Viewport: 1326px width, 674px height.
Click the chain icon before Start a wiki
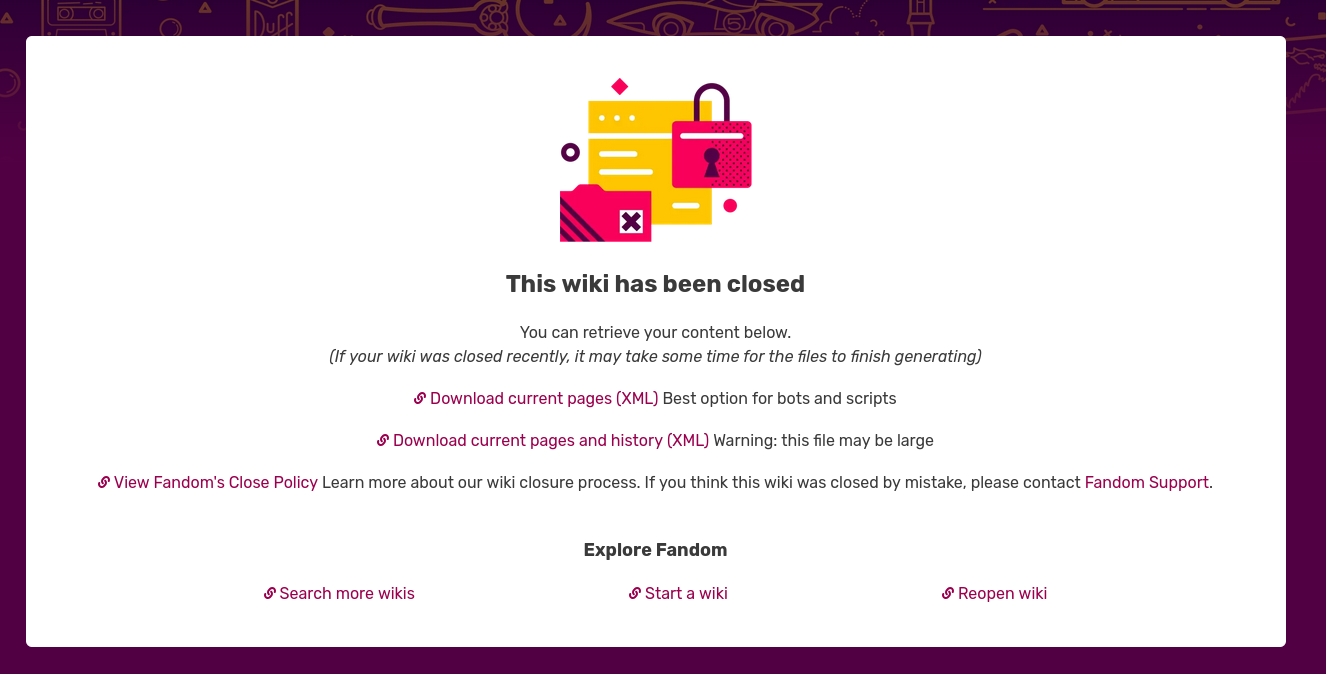point(635,593)
